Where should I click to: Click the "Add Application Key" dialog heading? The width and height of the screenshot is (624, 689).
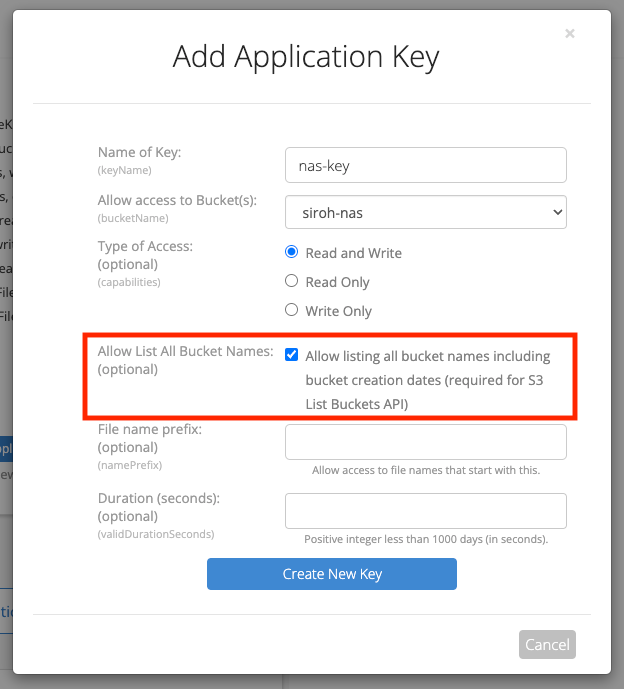[306, 56]
